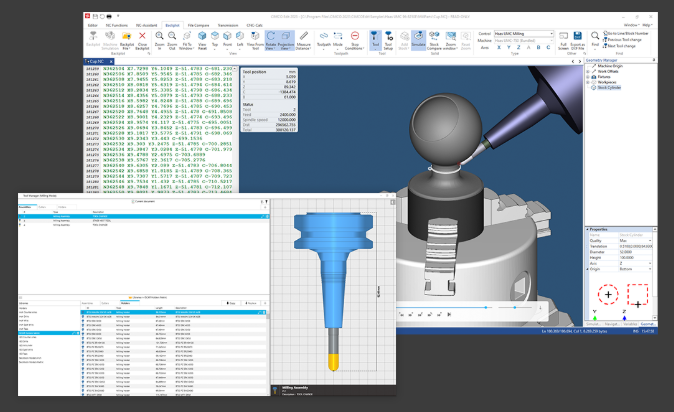The height and width of the screenshot is (412, 674).
Task: Click the simulation speed slider handle
Action: tap(515, 307)
